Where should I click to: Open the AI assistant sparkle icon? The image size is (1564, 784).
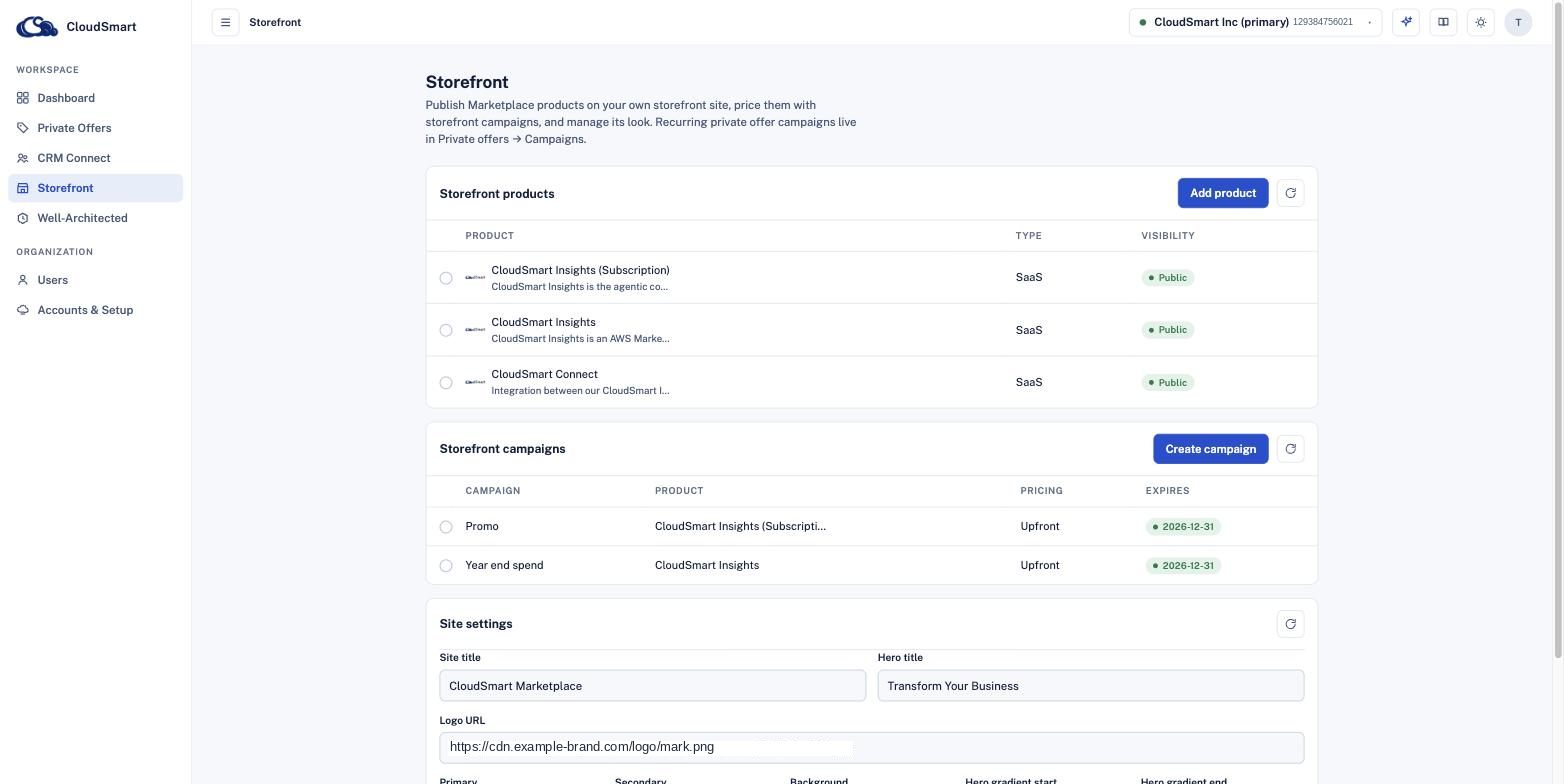click(1406, 22)
